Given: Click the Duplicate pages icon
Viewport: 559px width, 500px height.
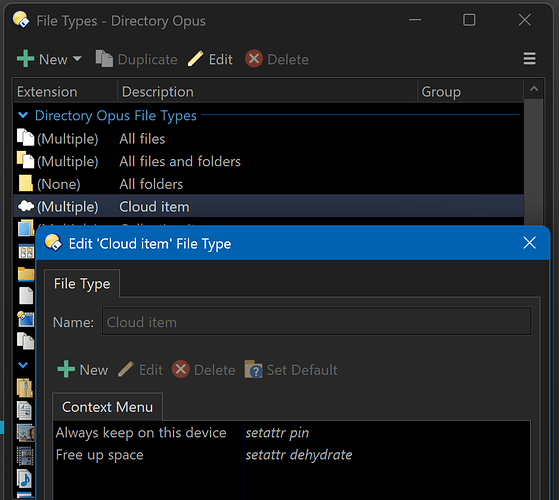Looking at the screenshot, I should click(x=104, y=59).
